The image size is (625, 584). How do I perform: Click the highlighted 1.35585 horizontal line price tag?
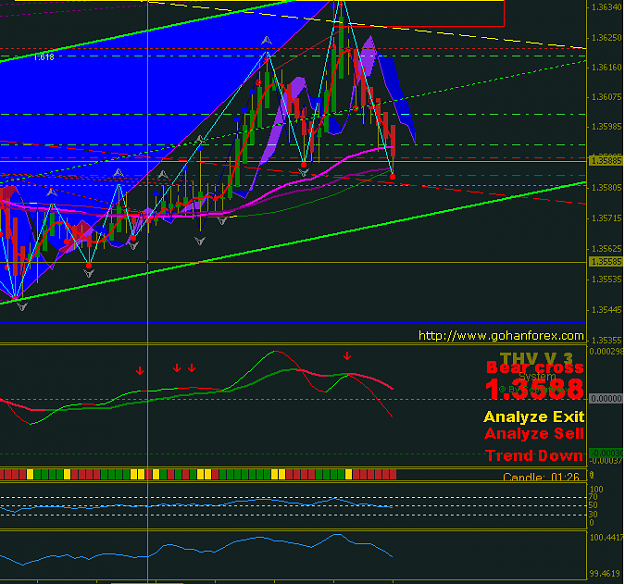click(x=606, y=262)
